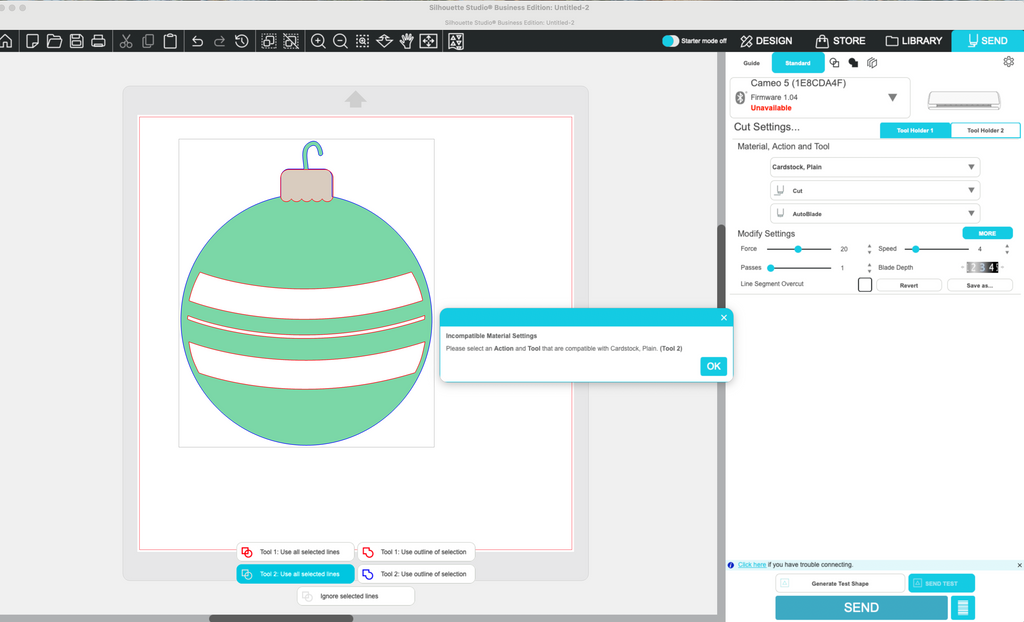
Task: Confirm the dialog with OK
Action: pyautogui.click(x=713, y=367)
